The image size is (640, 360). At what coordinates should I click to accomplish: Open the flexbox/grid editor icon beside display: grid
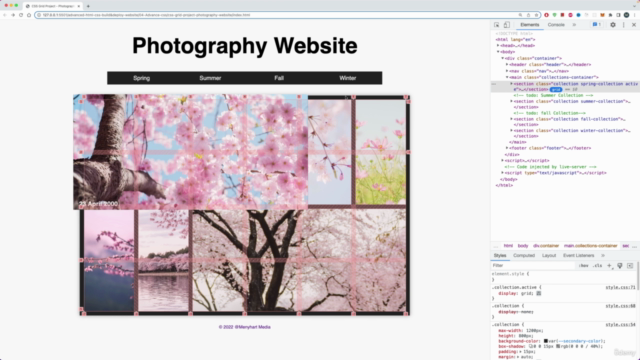point(539,293)
